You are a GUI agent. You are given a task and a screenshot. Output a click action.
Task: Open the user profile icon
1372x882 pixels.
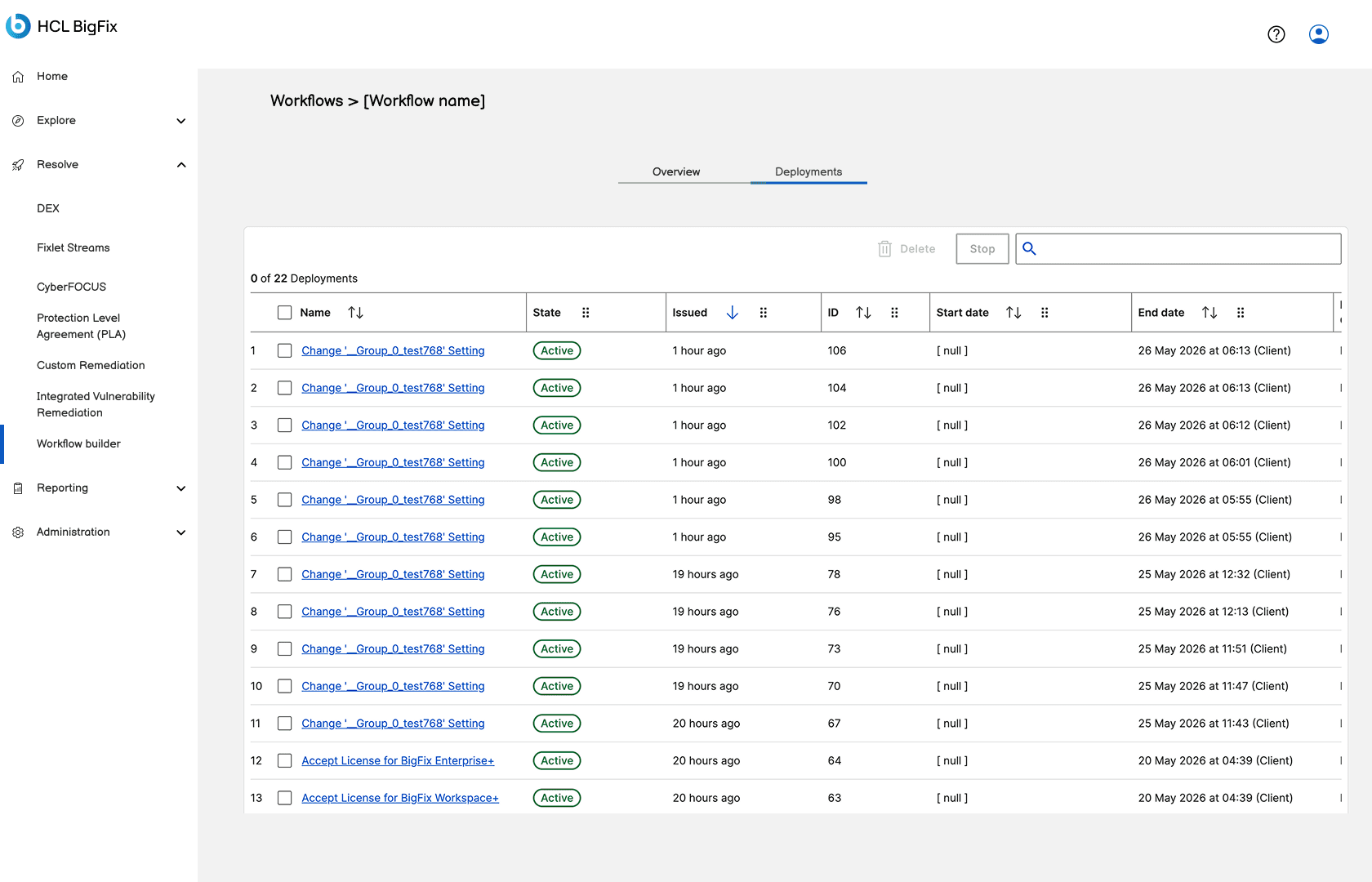click(x=1319, y=34)
